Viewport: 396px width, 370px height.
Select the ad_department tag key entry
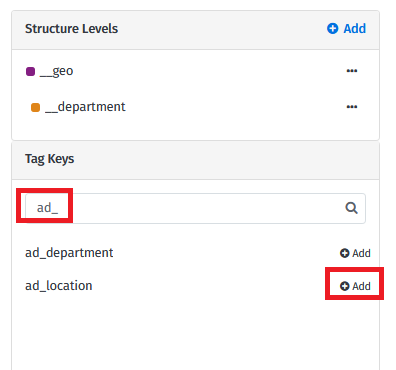point(69,253)
